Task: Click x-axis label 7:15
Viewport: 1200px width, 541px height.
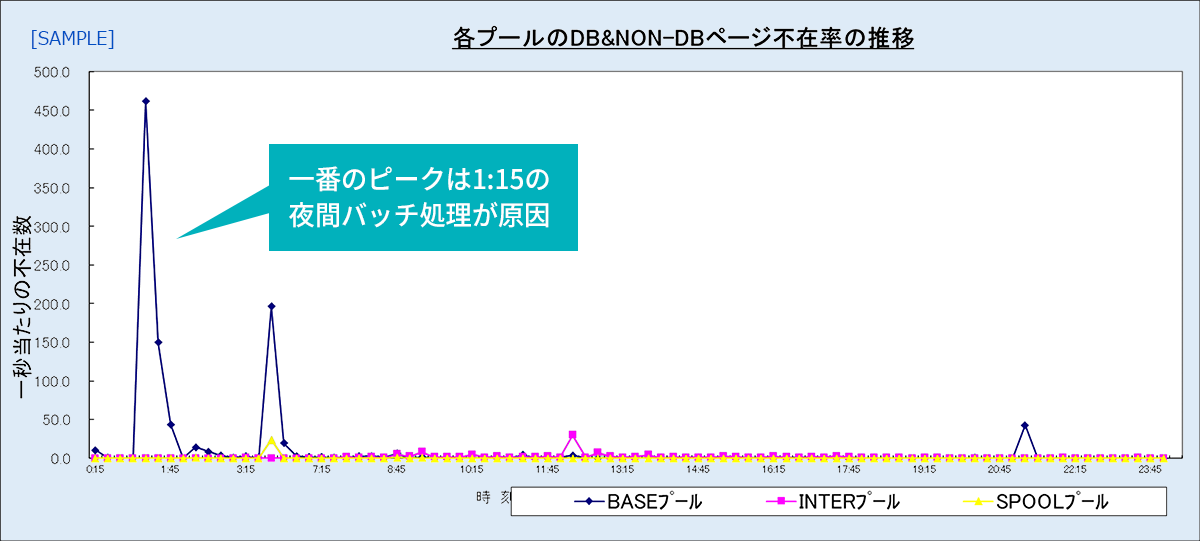Action: 321,469
